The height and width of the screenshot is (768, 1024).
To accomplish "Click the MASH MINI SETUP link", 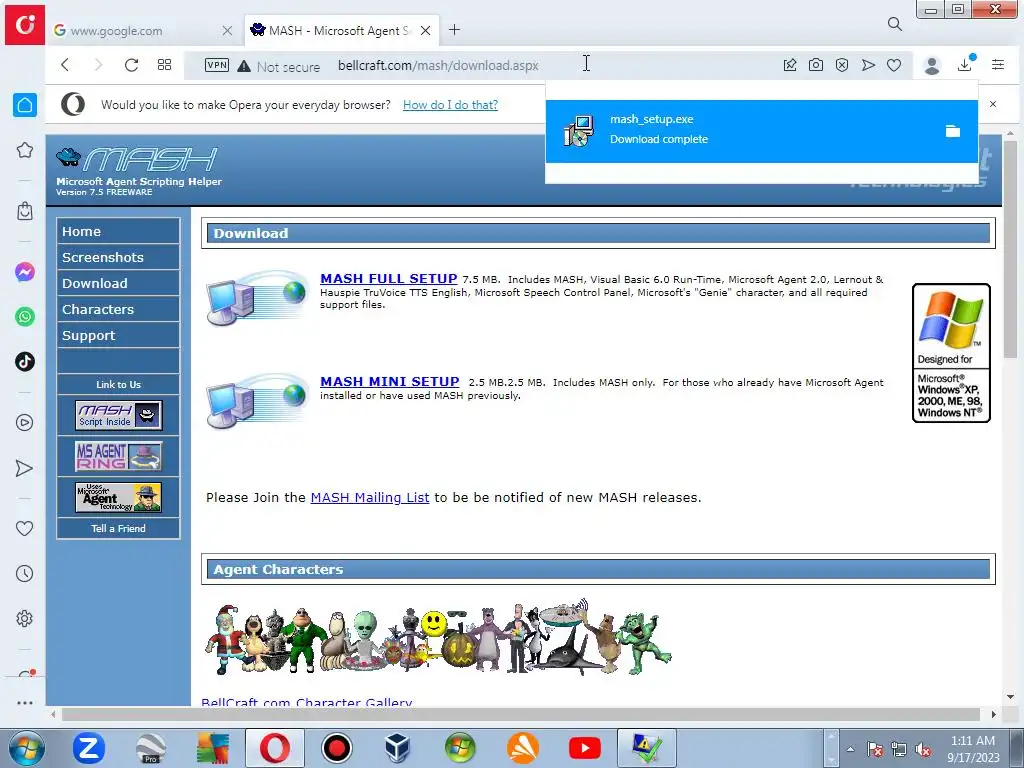I will pyautogui.click(x=390, y=382).
